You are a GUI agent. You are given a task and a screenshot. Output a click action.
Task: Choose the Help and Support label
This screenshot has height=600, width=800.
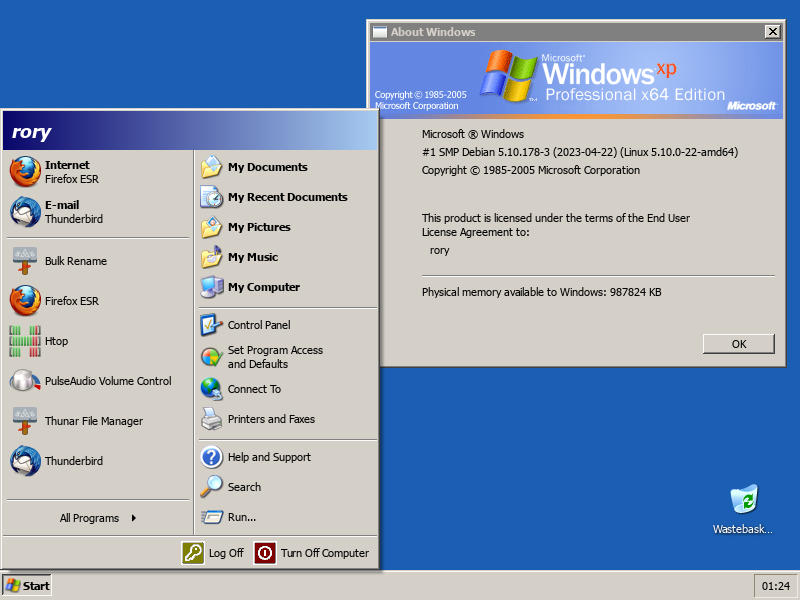(x=269, y=457)
